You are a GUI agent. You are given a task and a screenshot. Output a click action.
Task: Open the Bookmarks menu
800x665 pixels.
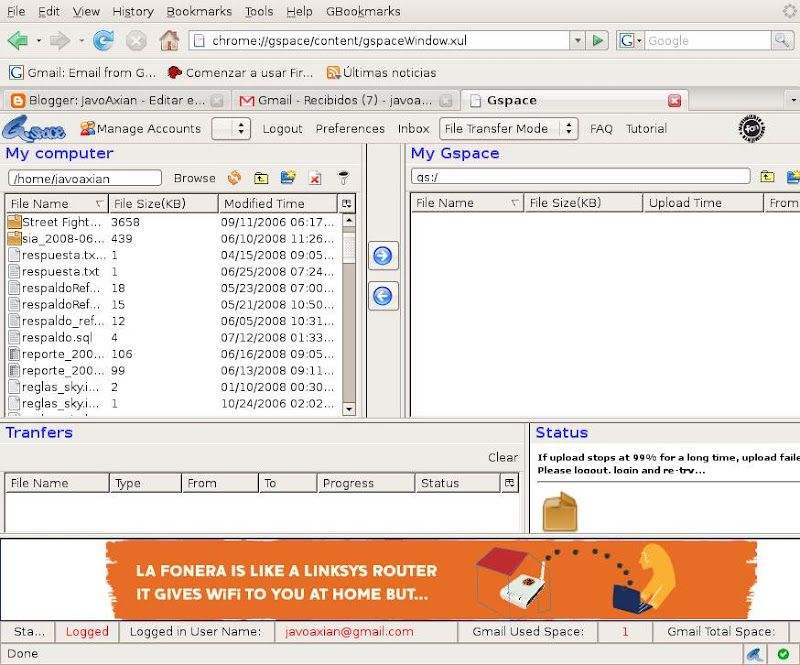click(199, 11)
